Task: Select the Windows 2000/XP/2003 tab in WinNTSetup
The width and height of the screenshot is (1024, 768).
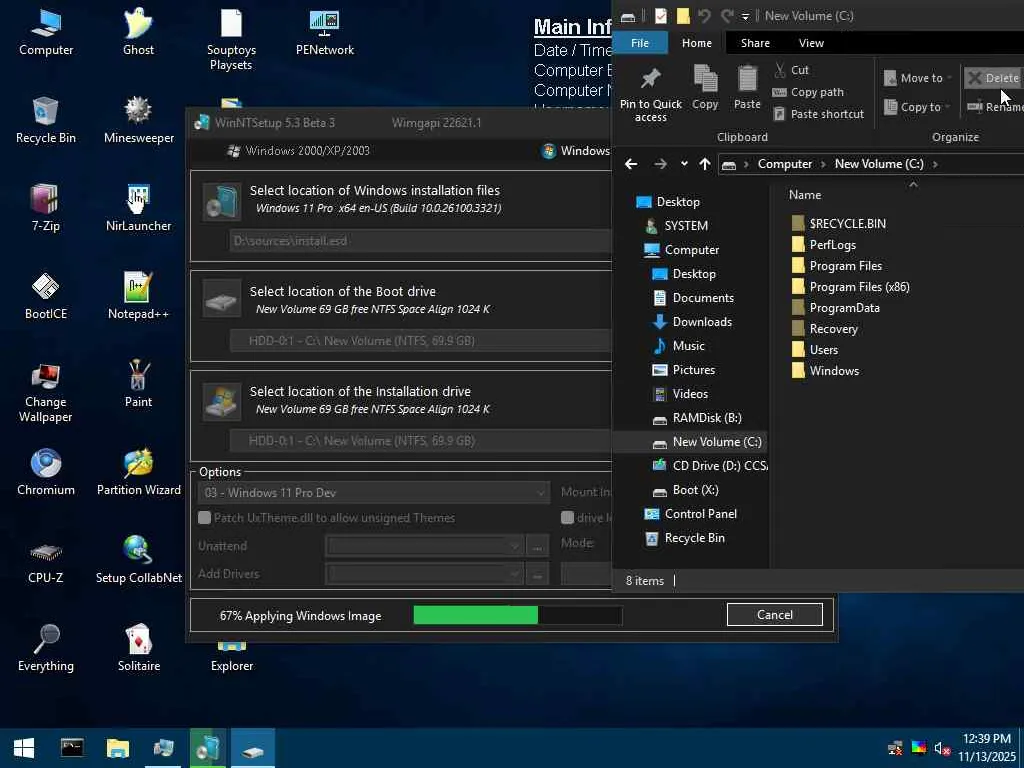Action: point(299,151)
